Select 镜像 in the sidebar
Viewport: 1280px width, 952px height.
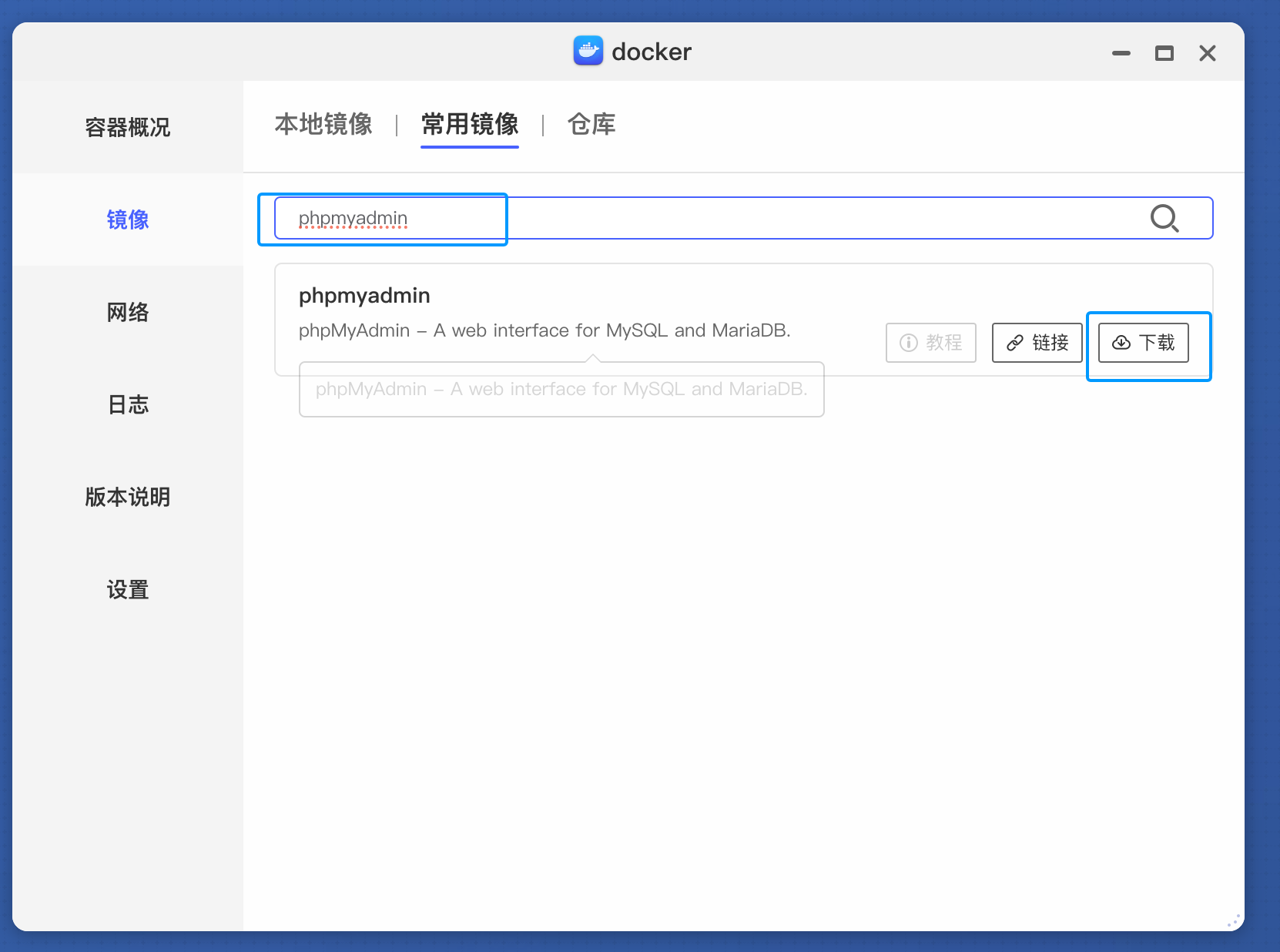(128, 220)
